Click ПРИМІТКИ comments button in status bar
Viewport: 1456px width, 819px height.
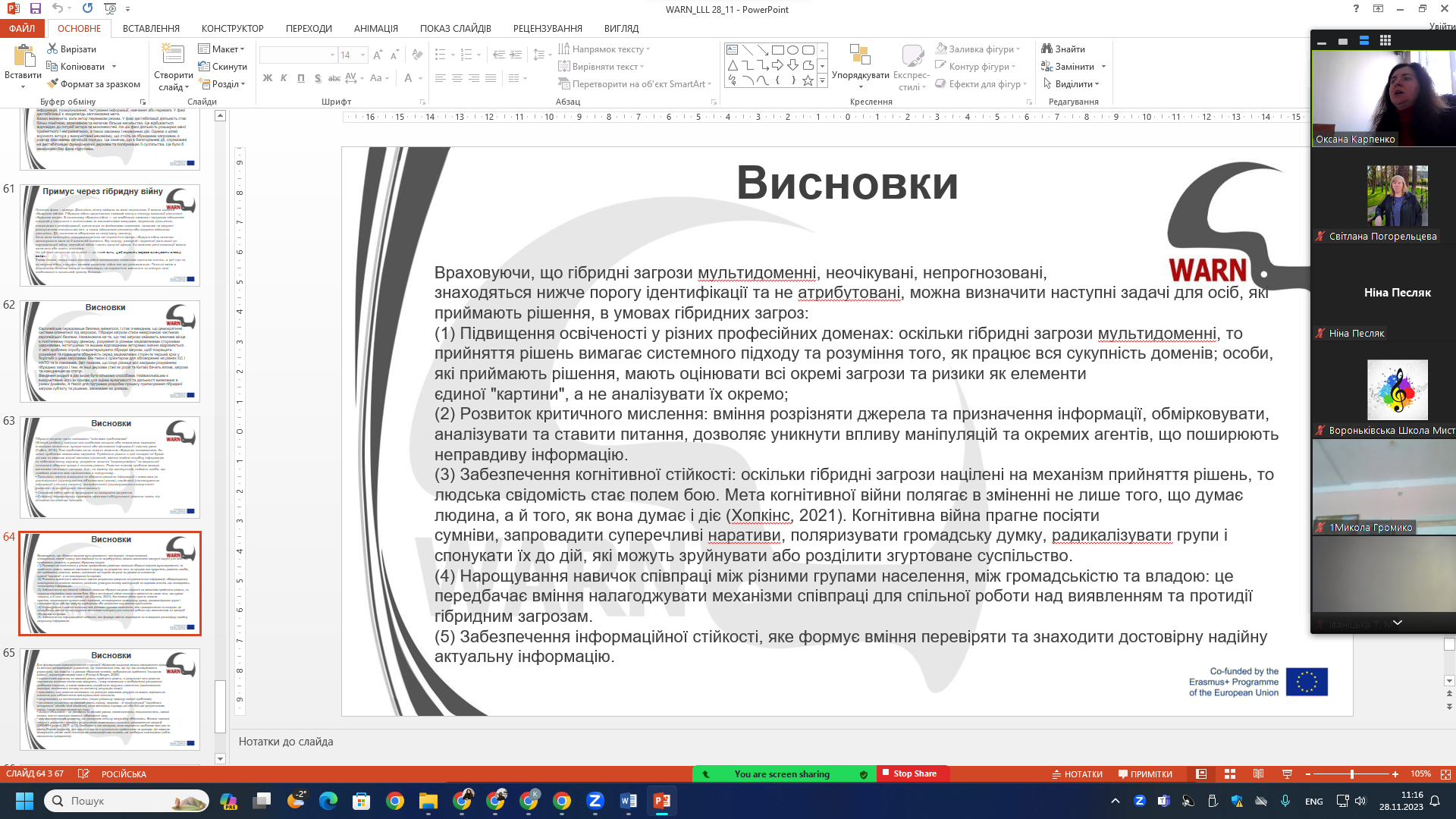coord(1145,773)
